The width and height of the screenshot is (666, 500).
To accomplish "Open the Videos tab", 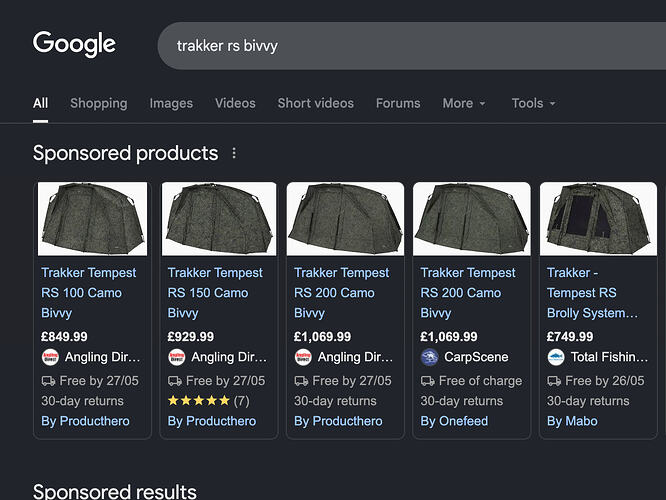I will click(x=235, y=103).
